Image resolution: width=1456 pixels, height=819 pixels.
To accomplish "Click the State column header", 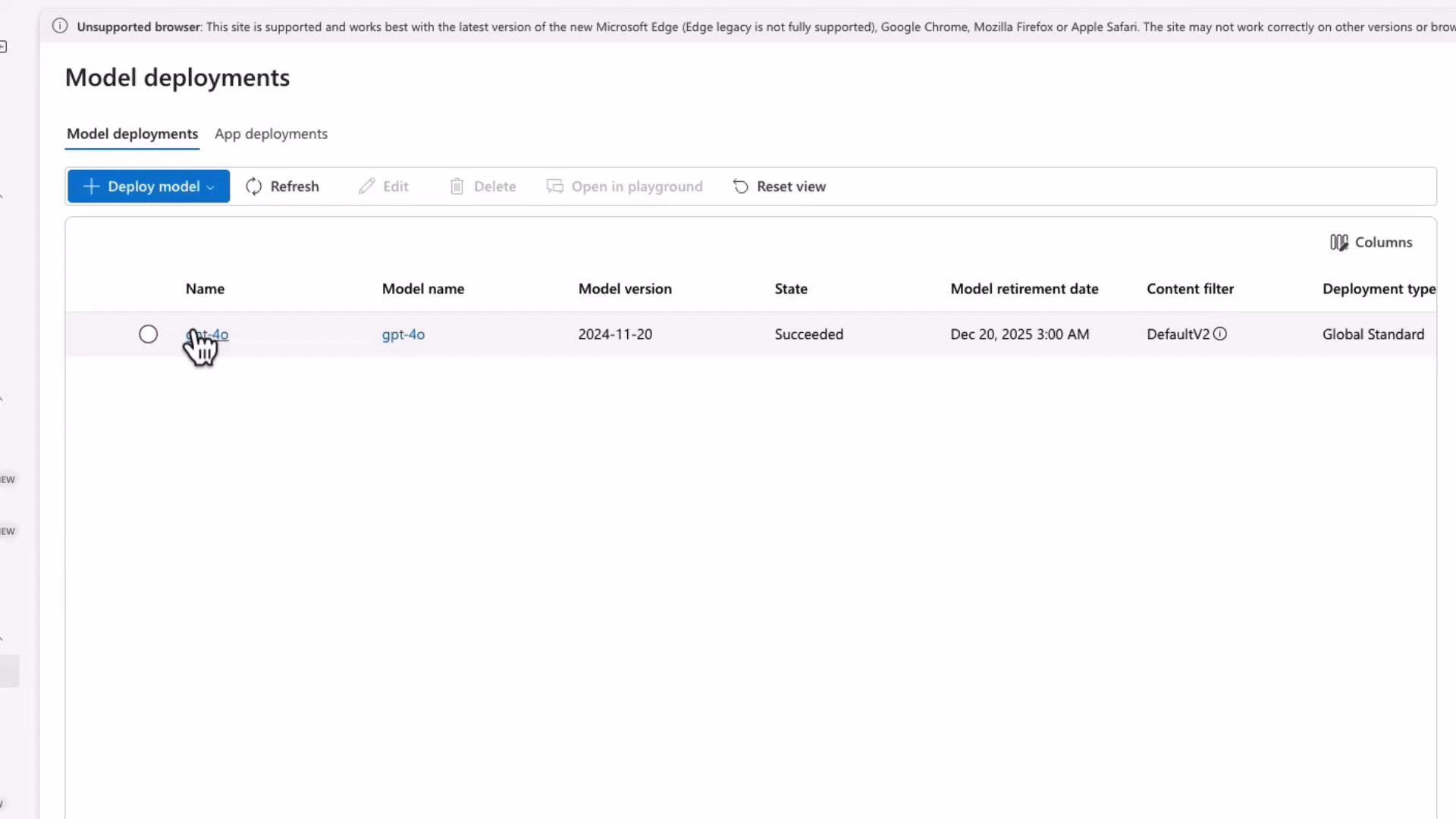I will pyautogui.click(x=791, y=288).
